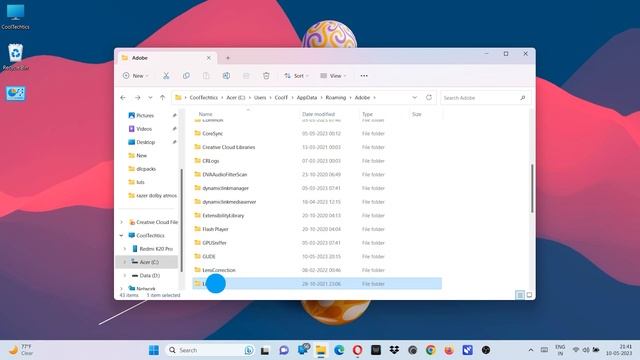Viewport: 640px width, 360px height.
Task: Switch to large thumbnails view icon in status bar
Action: [529, 295]
